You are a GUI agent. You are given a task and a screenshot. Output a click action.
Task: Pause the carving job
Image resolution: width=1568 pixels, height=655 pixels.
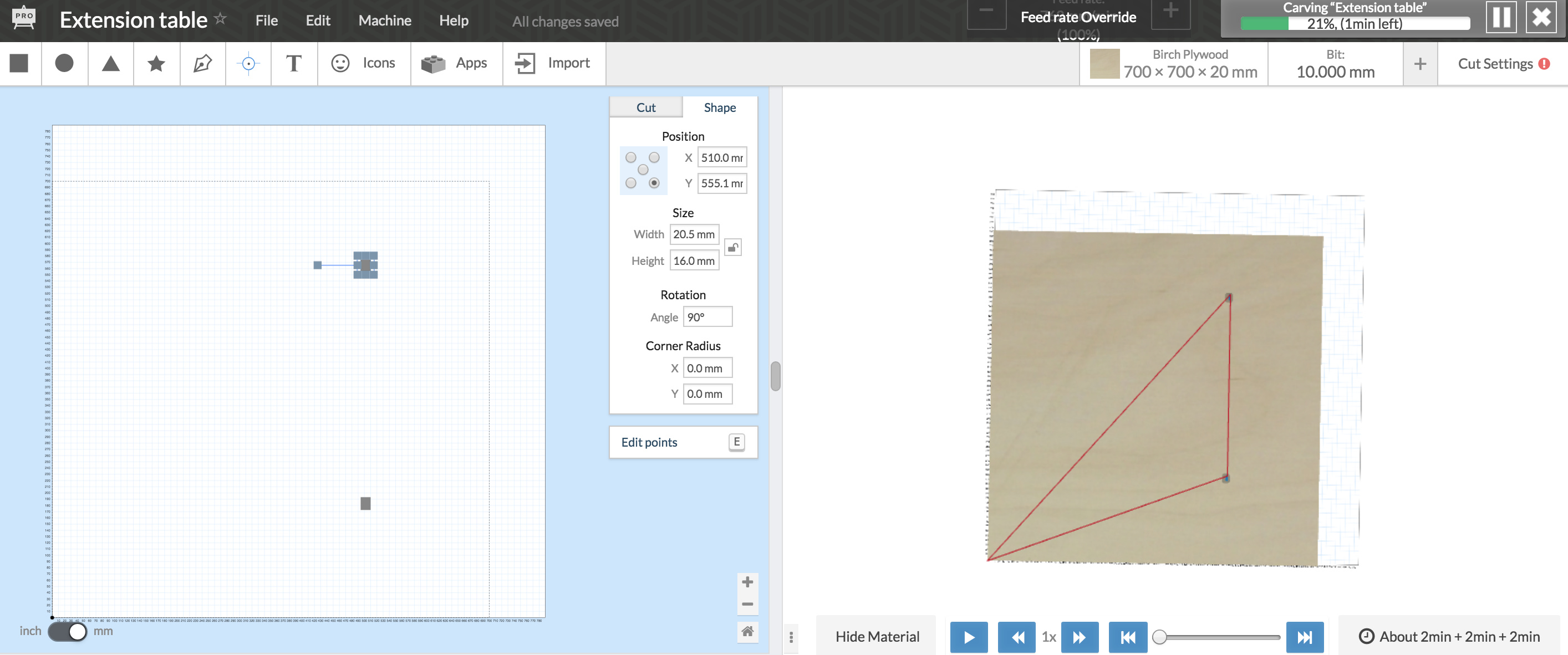(x=1500, y=17)
